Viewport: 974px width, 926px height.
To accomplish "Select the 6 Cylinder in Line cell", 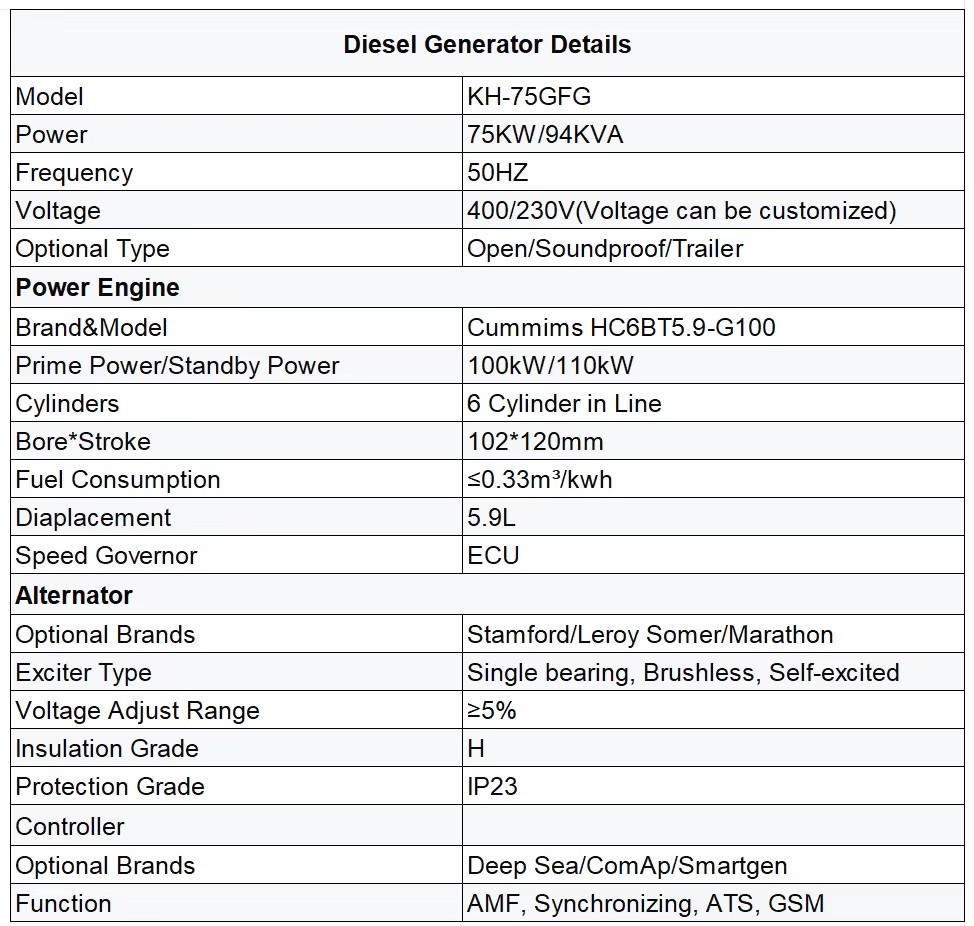I will pyautogui.click(x=713, y=402).
